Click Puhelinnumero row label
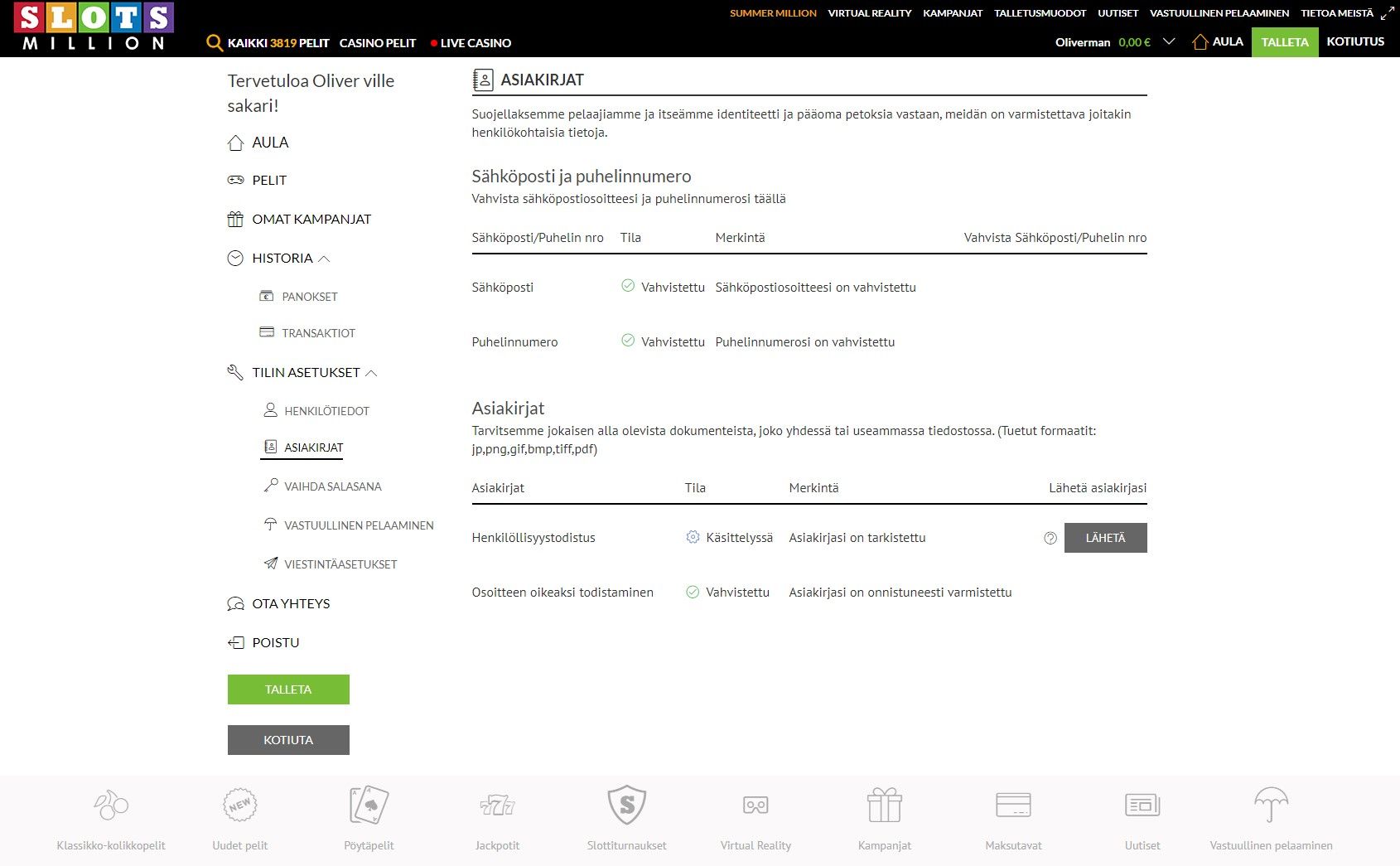The height and width of the screenshot is (866, 1400). point(514,342)
